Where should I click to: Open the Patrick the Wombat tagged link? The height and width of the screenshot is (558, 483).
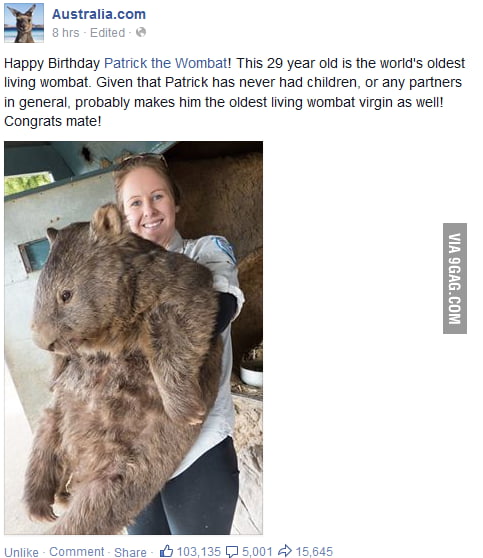click(x=166, y=63)
